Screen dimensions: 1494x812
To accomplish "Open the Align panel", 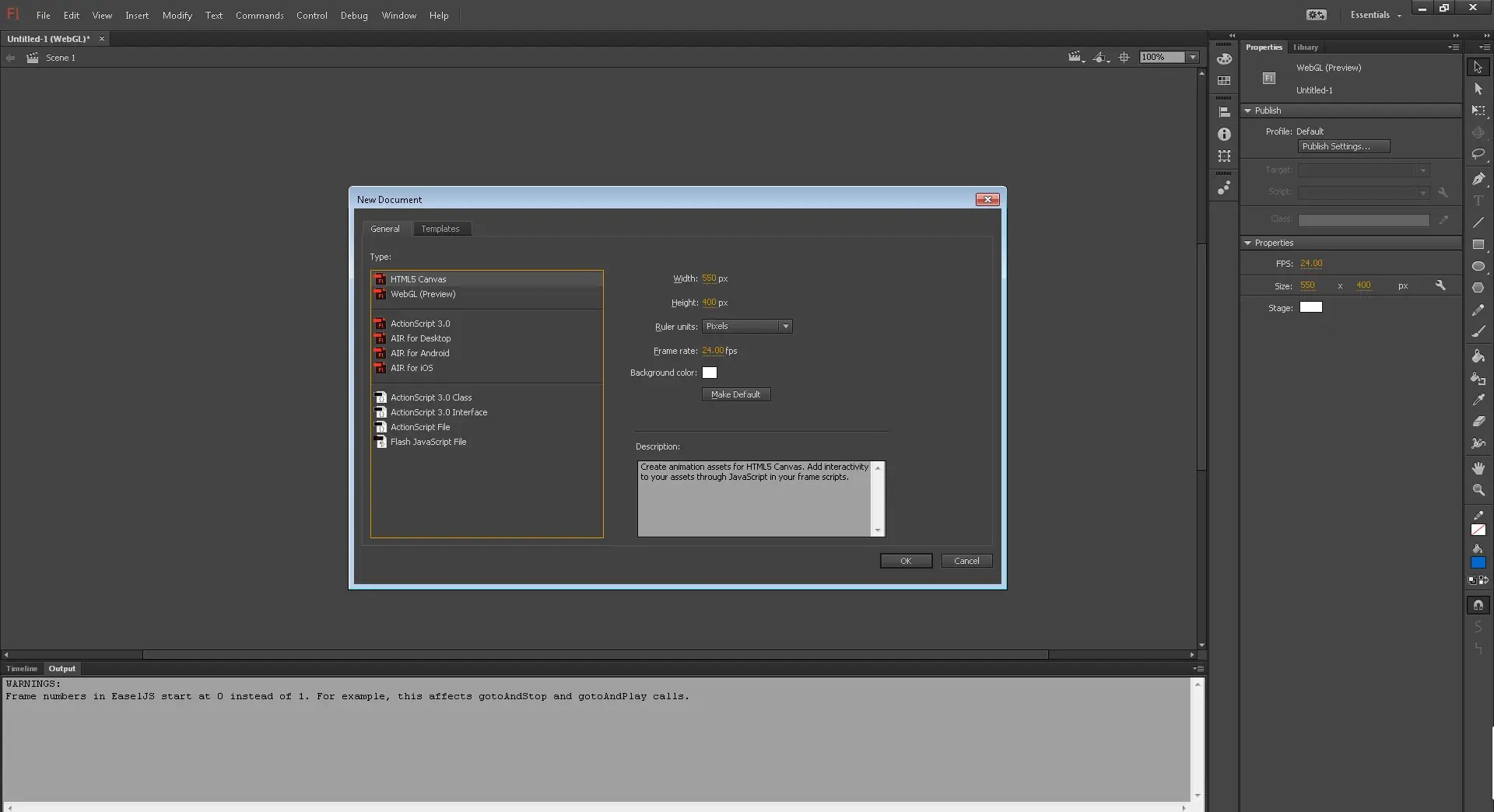I will (x=1226, y=111).
